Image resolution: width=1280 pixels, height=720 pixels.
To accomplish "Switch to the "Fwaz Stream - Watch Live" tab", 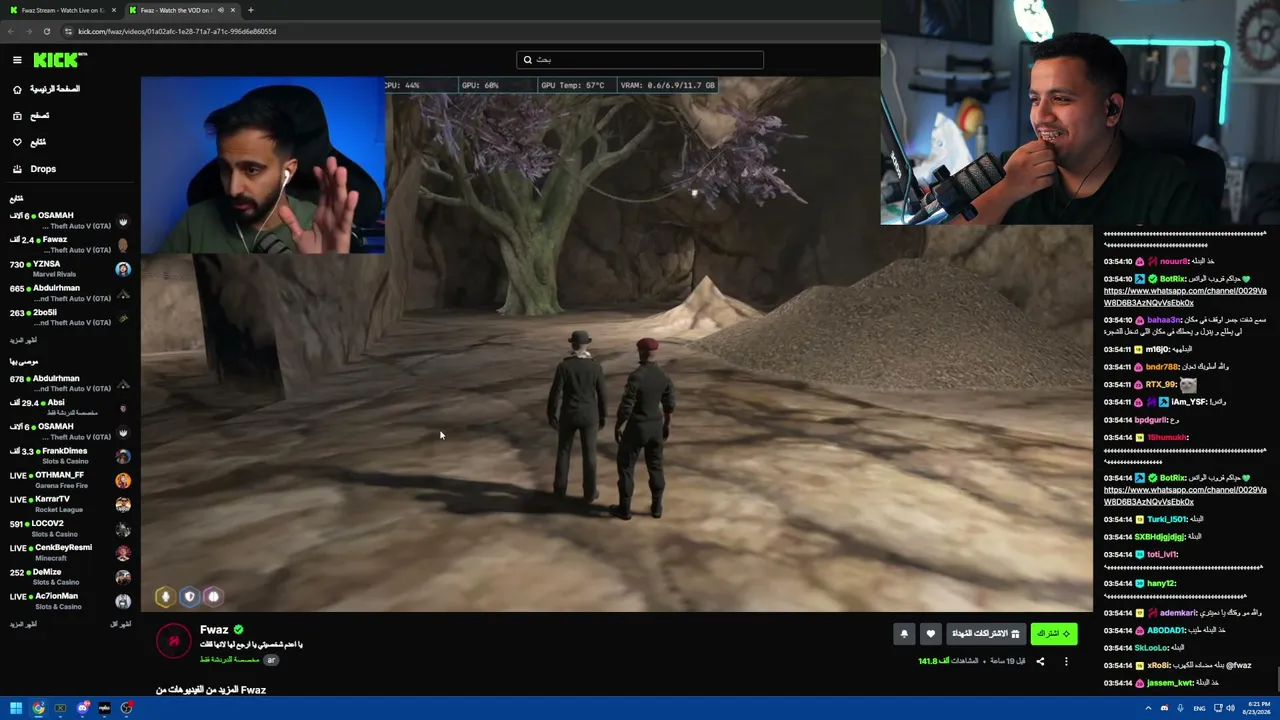I will coord(63,10).
